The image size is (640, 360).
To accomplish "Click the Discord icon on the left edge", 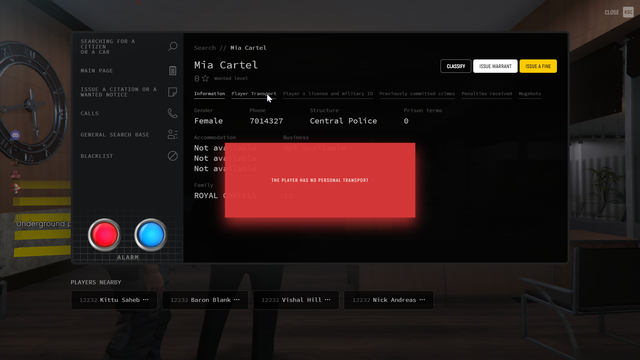I will point(15,135).
